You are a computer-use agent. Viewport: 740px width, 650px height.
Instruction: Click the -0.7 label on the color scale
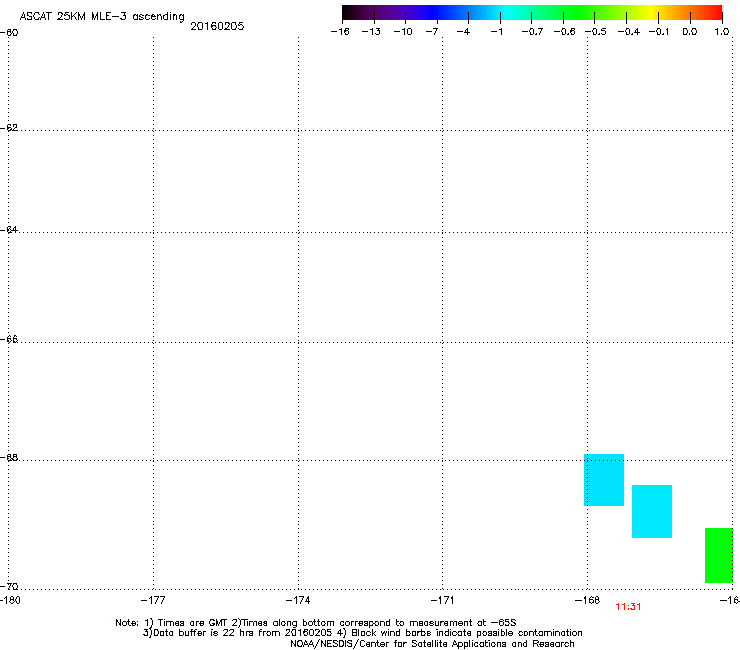tap(532, 32)
